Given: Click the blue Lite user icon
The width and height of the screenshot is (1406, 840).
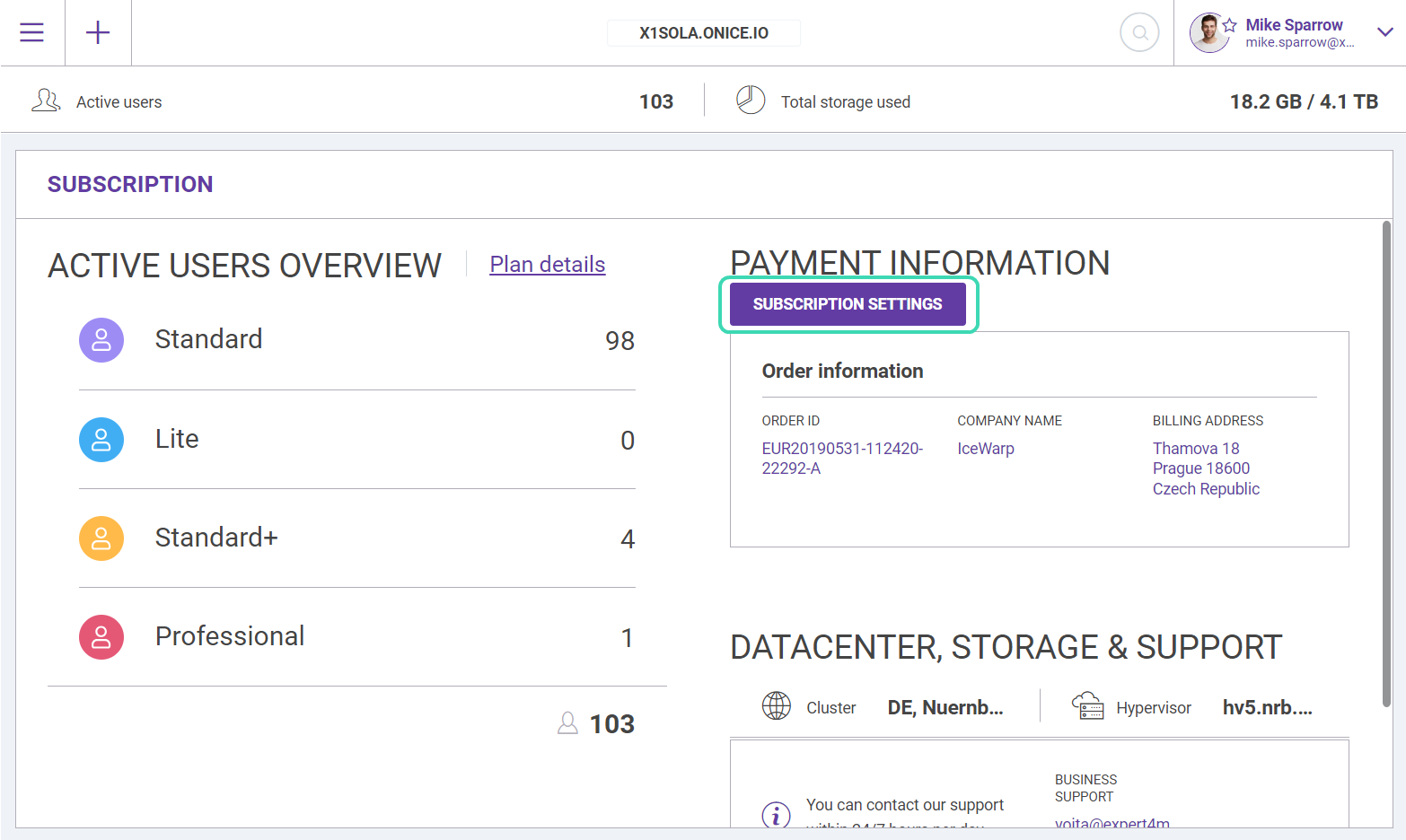Looking at the screenshot, I should (x=101, y=440).
